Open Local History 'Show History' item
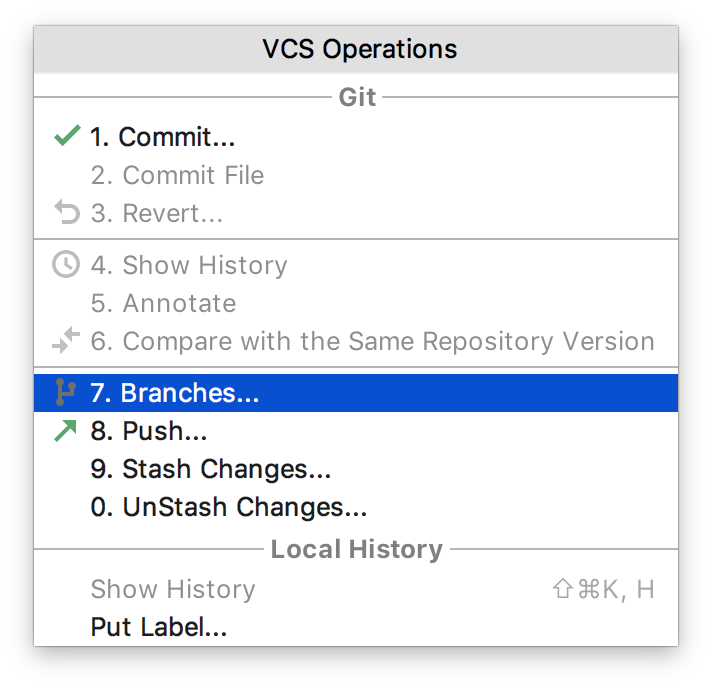This screenshot has width=712, height=688. point(356,589)
